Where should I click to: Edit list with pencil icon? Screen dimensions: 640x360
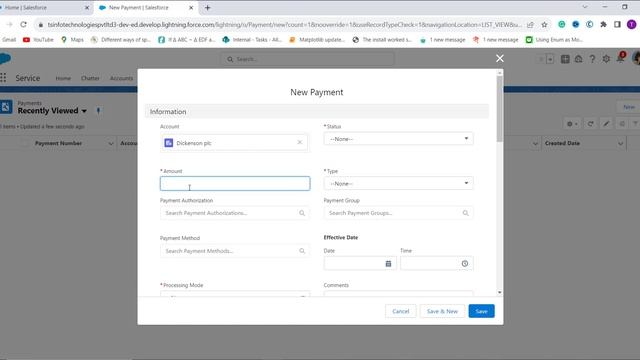pos(607,124)
